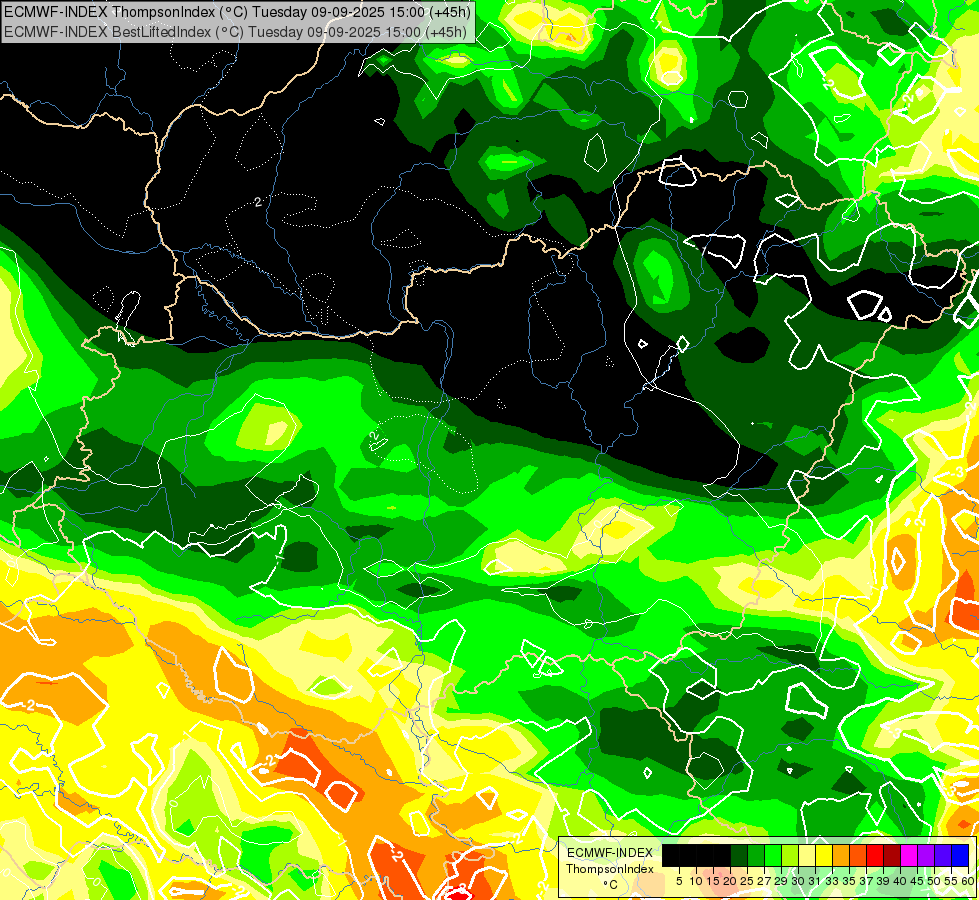This screenshot has width=979, height=900.
Task: Pick the dark red 39–40 legend swatch
Action: [x=892, y=855]
